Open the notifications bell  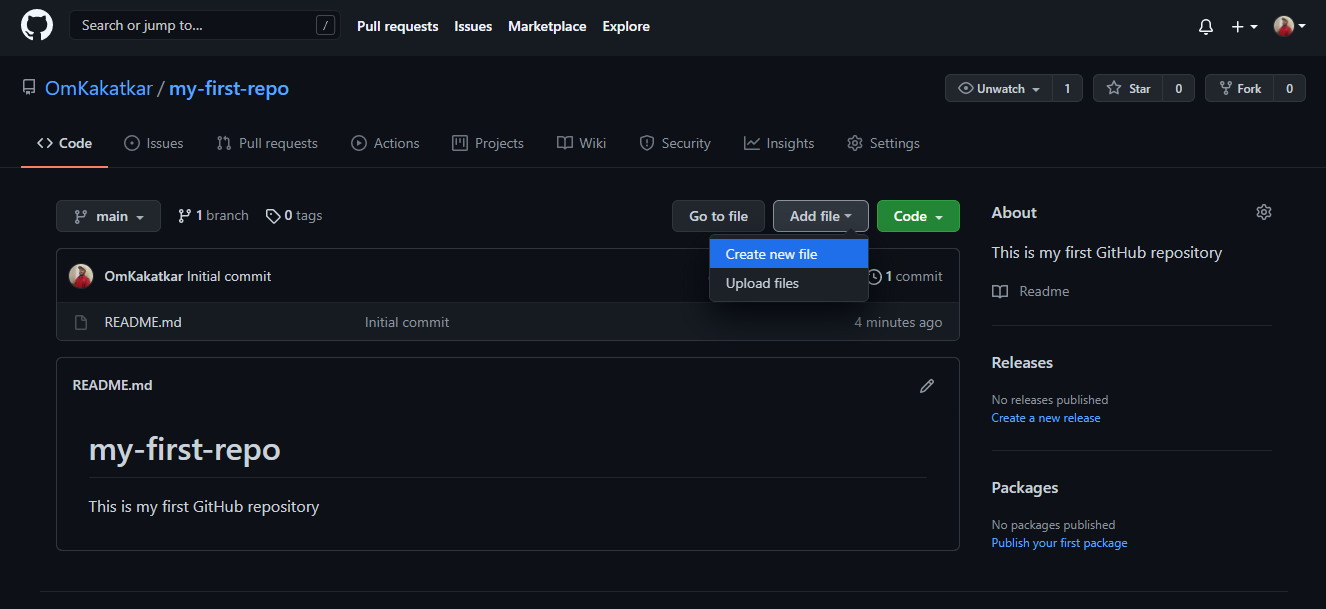pyautogui.click(x=1205, y=27)
